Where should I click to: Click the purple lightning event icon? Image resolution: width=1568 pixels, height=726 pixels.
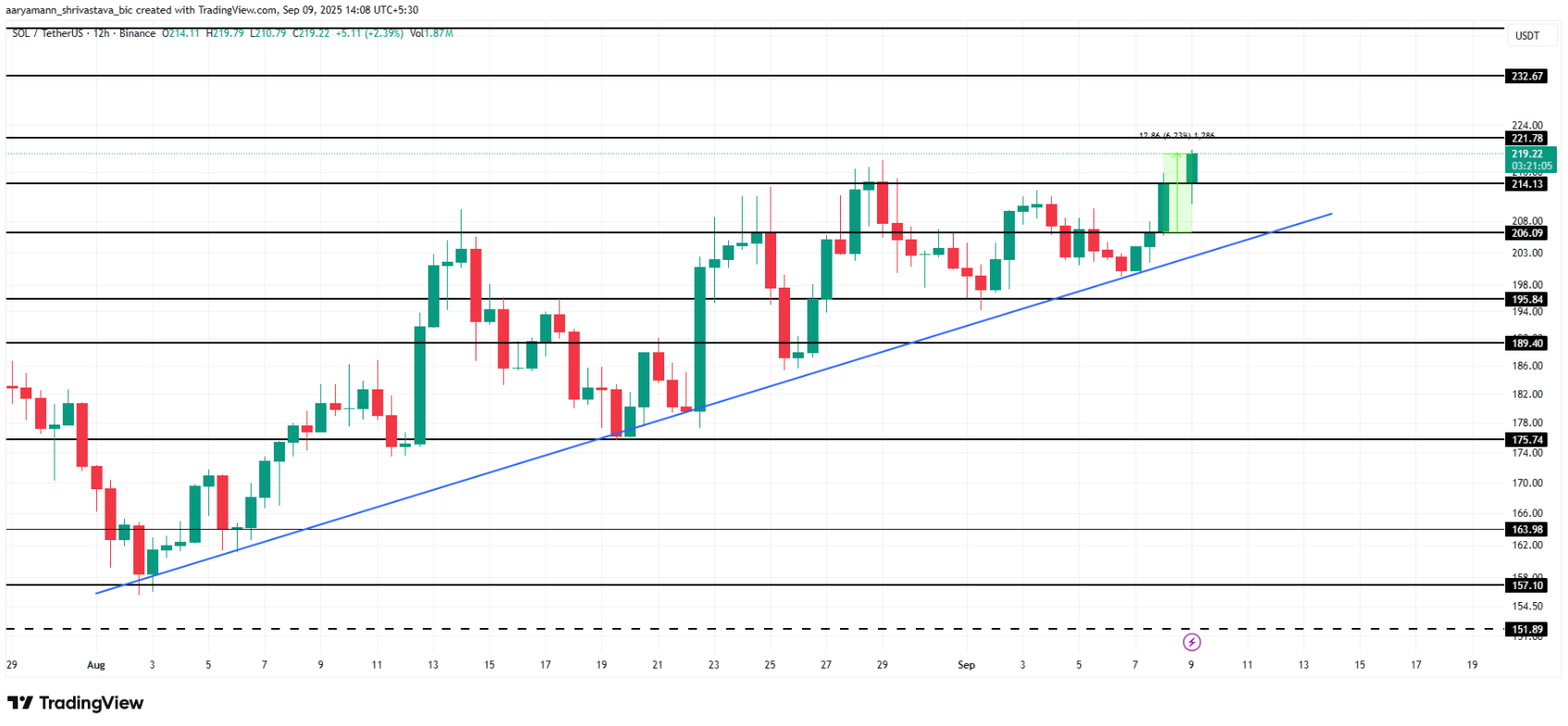tap(1191, 642)
